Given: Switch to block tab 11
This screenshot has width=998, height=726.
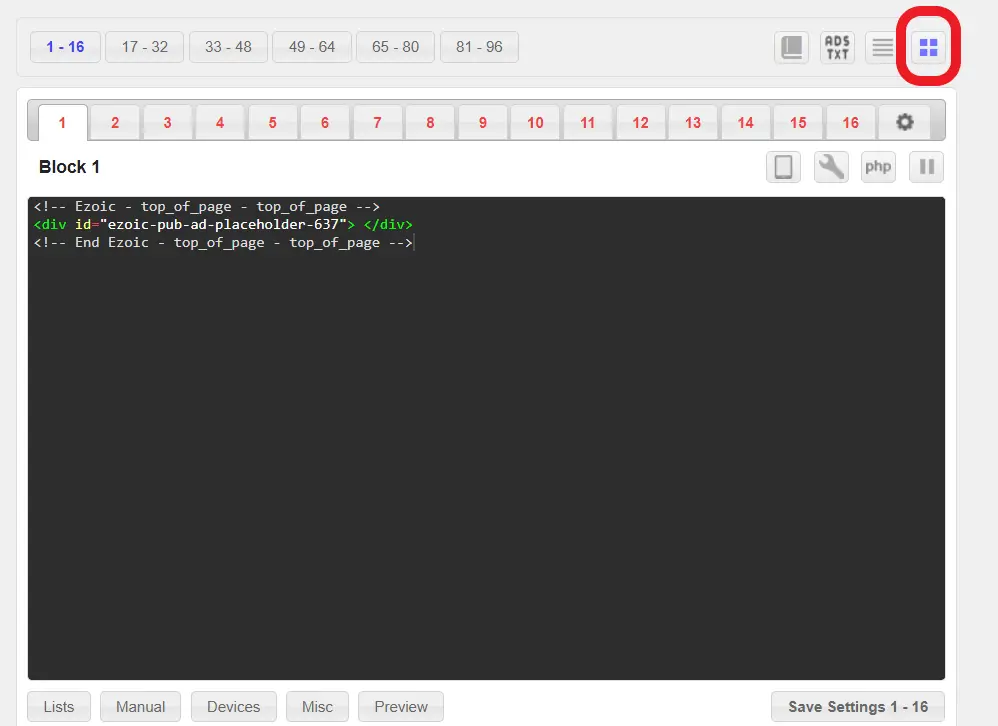Looking at the screenshot, I should tap(587, 123).
